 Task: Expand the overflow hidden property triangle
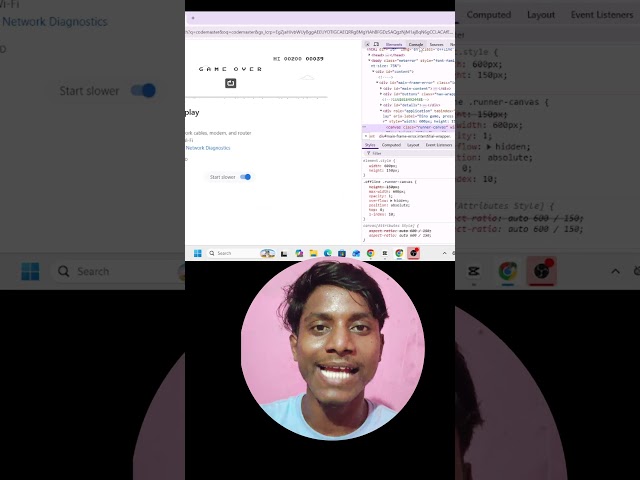tap(391, 201)
